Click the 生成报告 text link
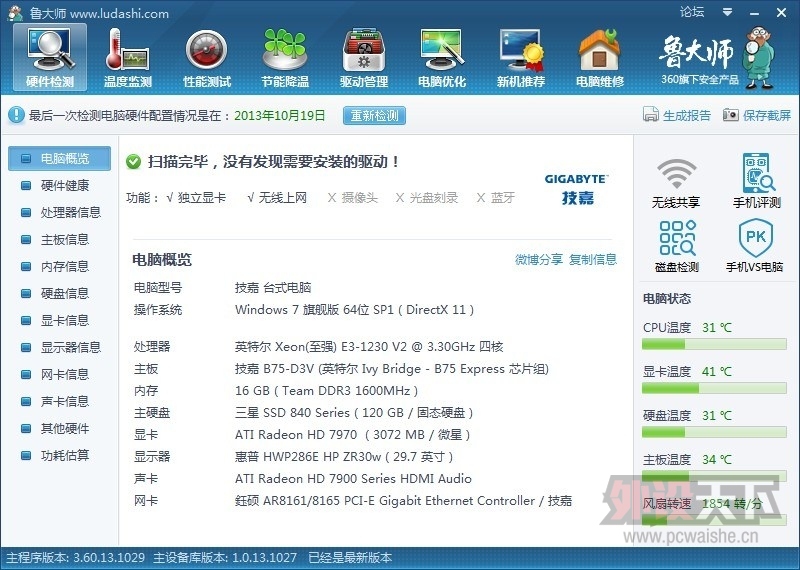The height and width of the screenshot is (570, 800). point(687,115)
